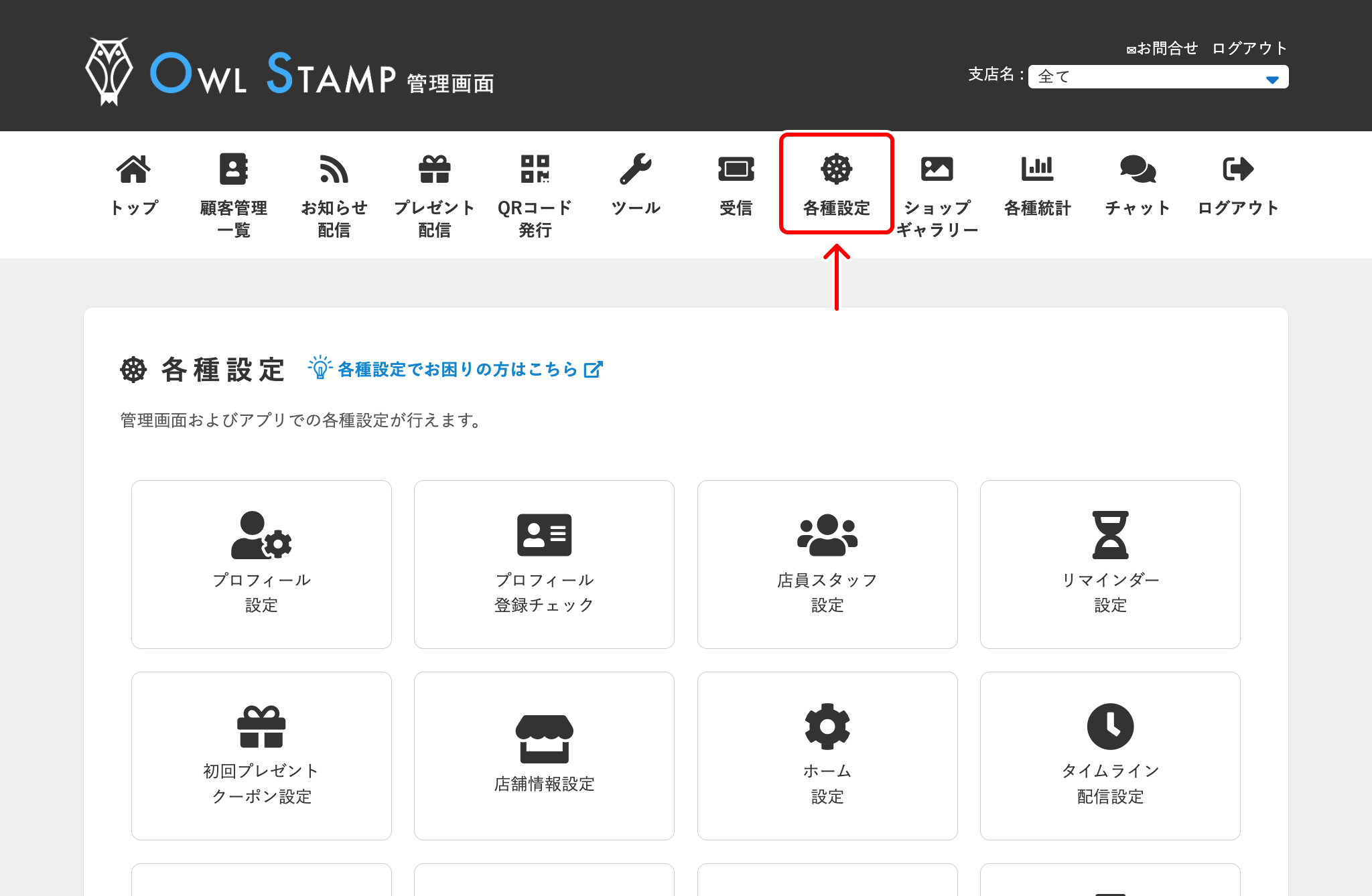The height and width of the screenshot is (896, 1372).
Task: Click the プレゼント配信 menu label
Action: click(435, 219)
